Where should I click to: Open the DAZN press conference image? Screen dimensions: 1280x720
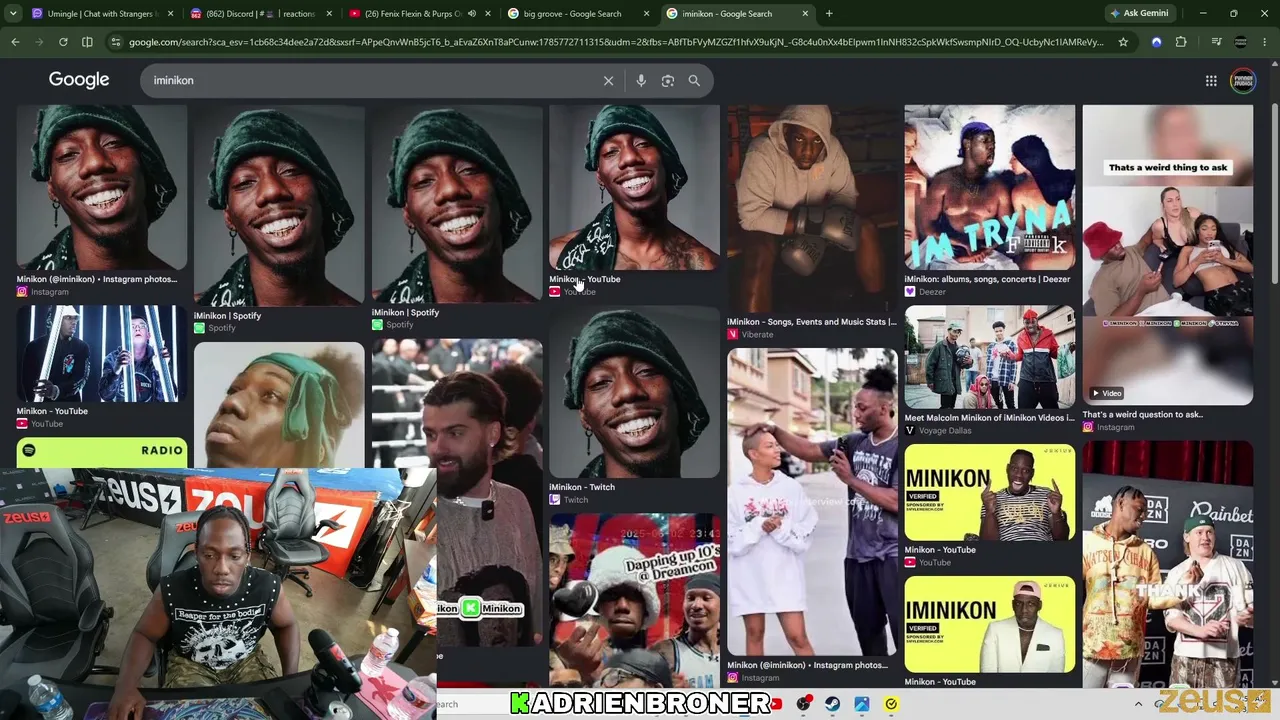(x=1168, y=565)
